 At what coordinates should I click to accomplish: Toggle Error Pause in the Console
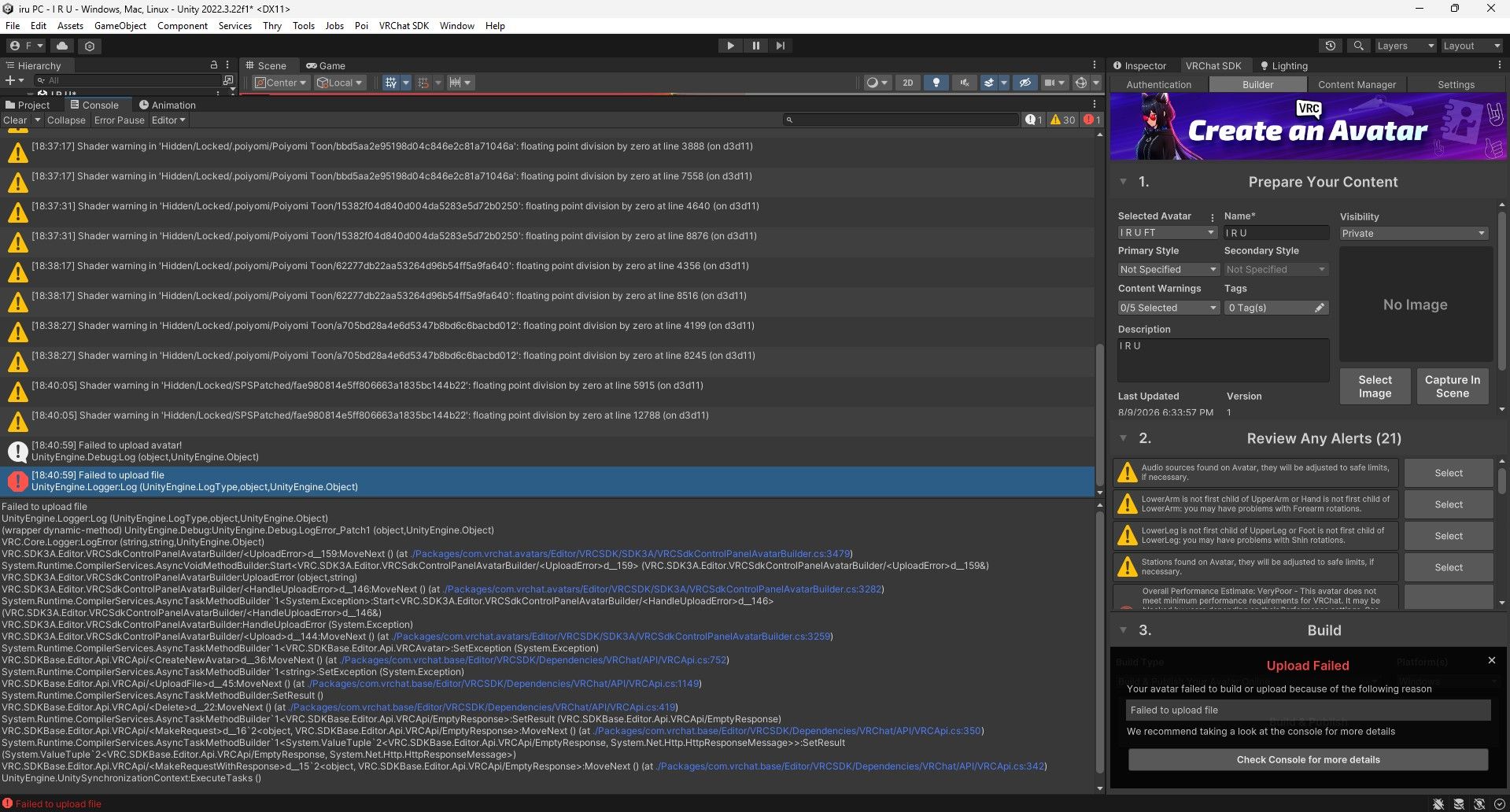(x=119, y=120)
